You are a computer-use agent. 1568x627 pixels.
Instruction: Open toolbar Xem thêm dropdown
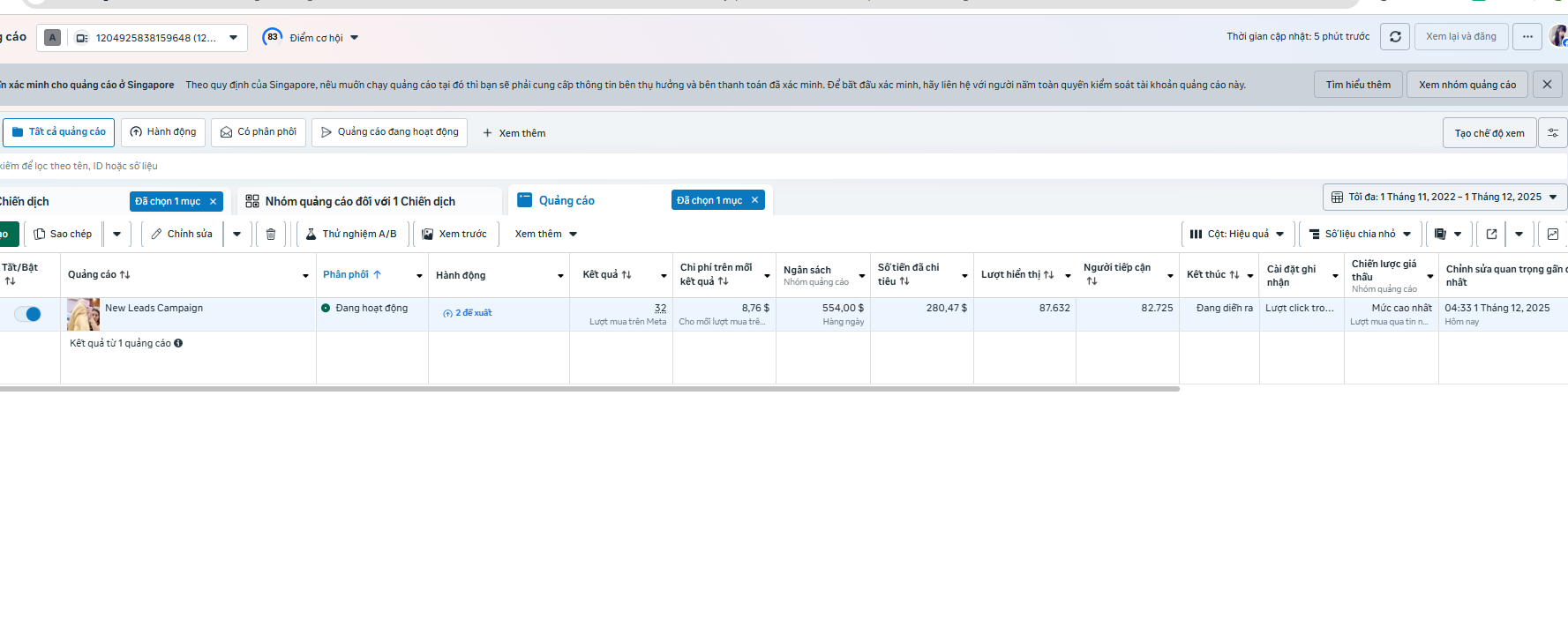[x=545, y=234]
